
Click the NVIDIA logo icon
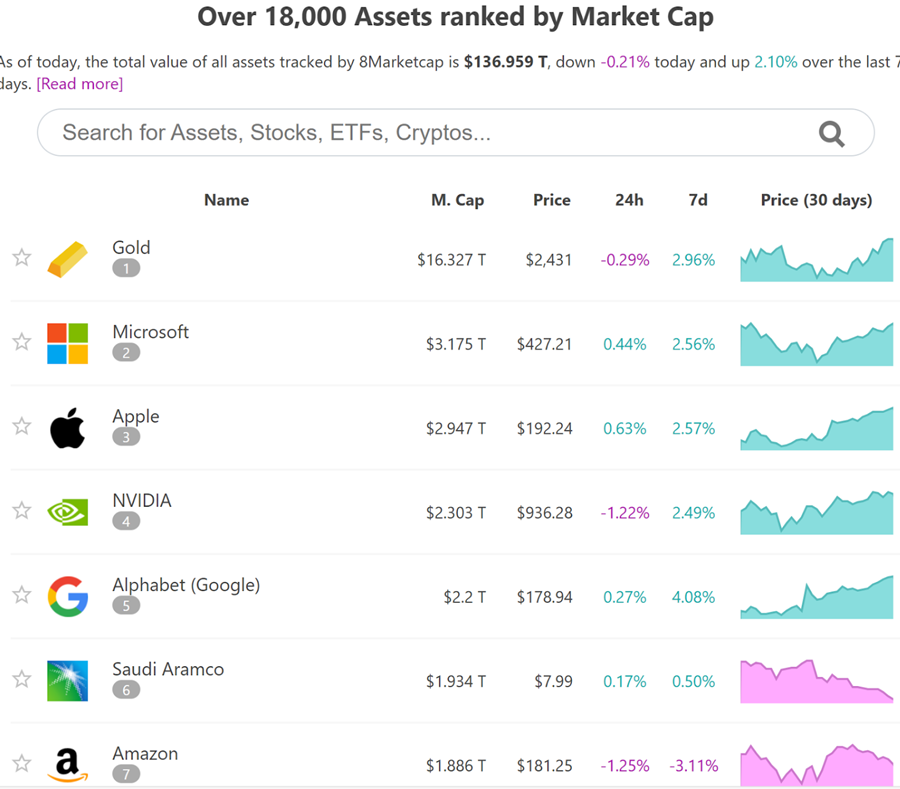(67, 512)
